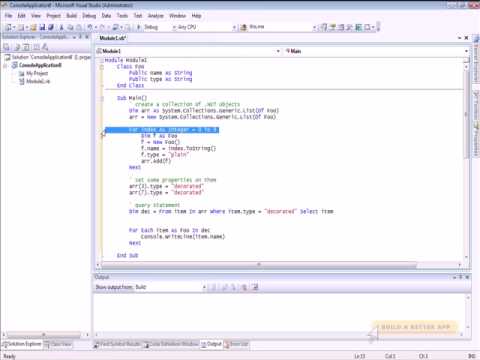Open the Help menu

click(x=196, y=16)
